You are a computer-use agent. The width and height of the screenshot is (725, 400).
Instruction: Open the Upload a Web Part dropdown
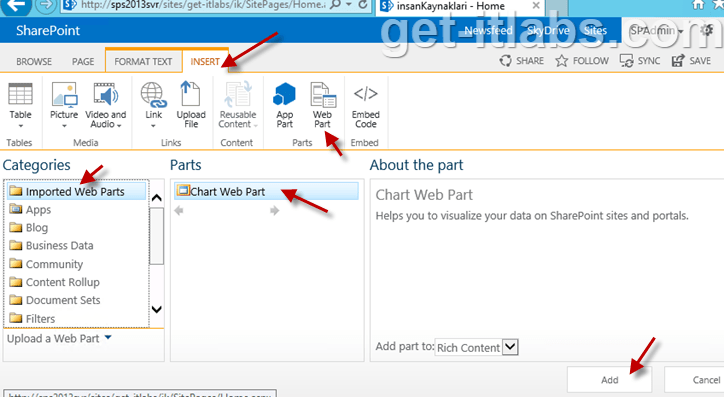[108, 338]
